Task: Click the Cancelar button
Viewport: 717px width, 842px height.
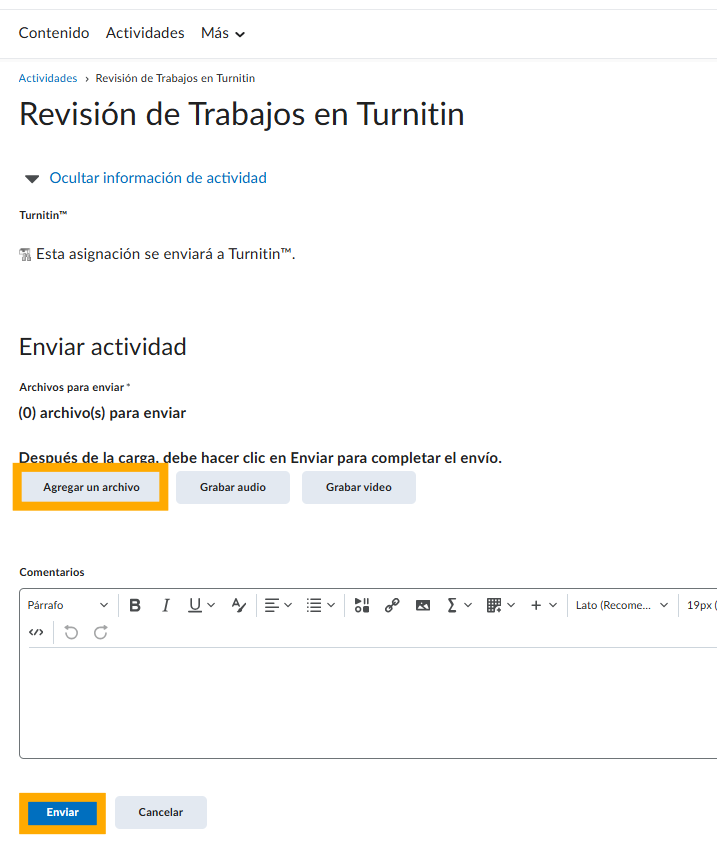Action: click(161, 812)
